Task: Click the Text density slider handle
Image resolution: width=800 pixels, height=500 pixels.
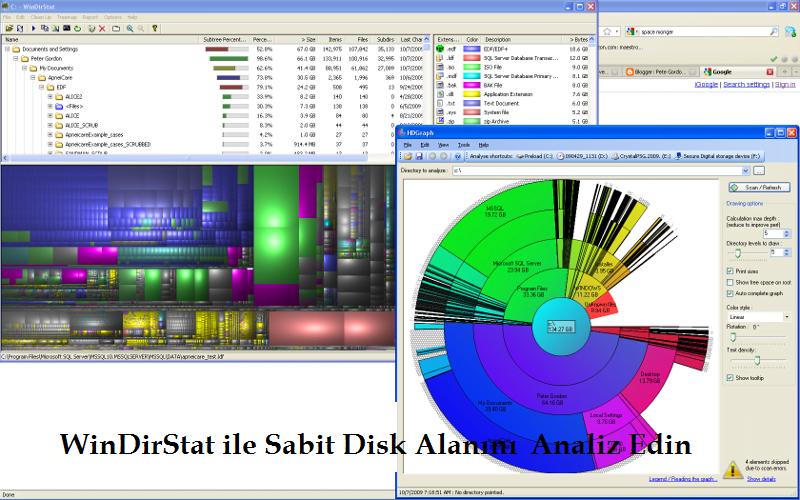Action: click(x=757, y=361)
